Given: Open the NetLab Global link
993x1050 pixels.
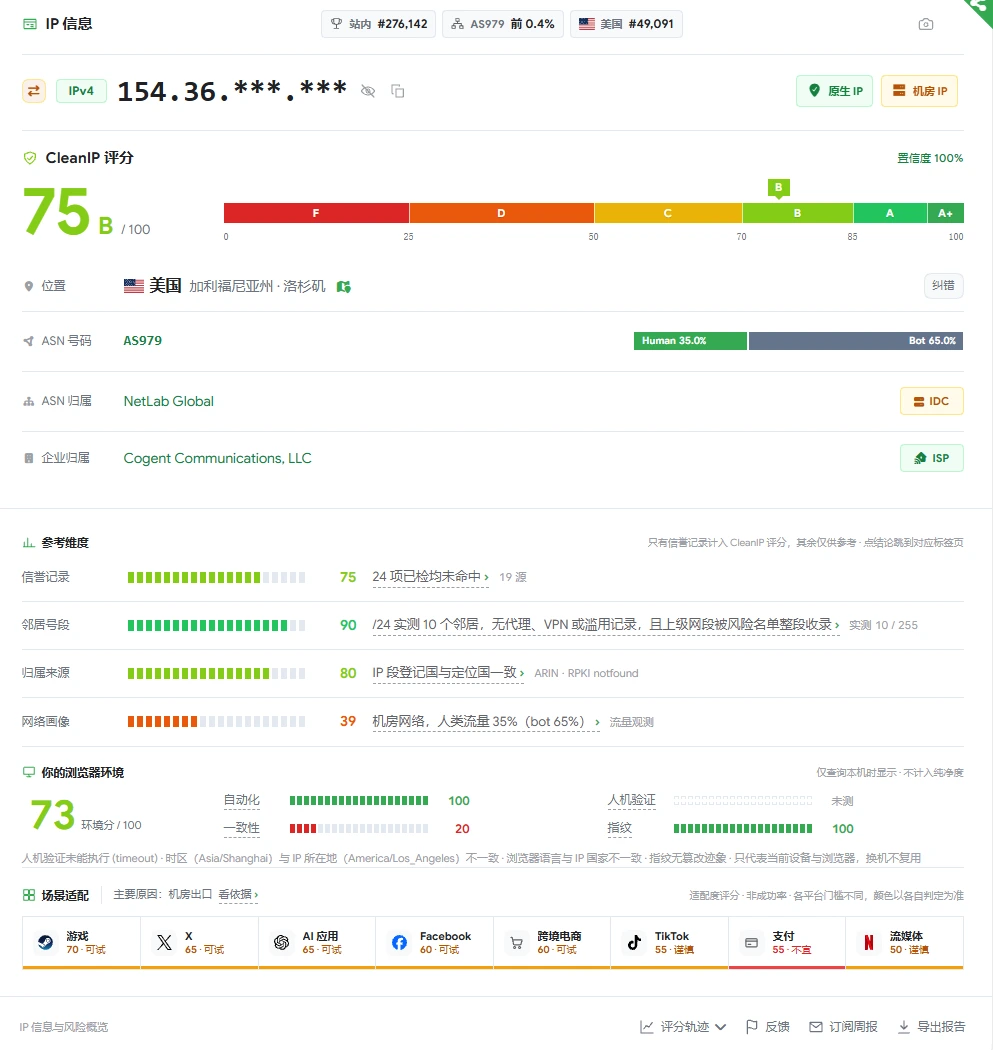Looking at the screenshot, I should click(169, 401).
